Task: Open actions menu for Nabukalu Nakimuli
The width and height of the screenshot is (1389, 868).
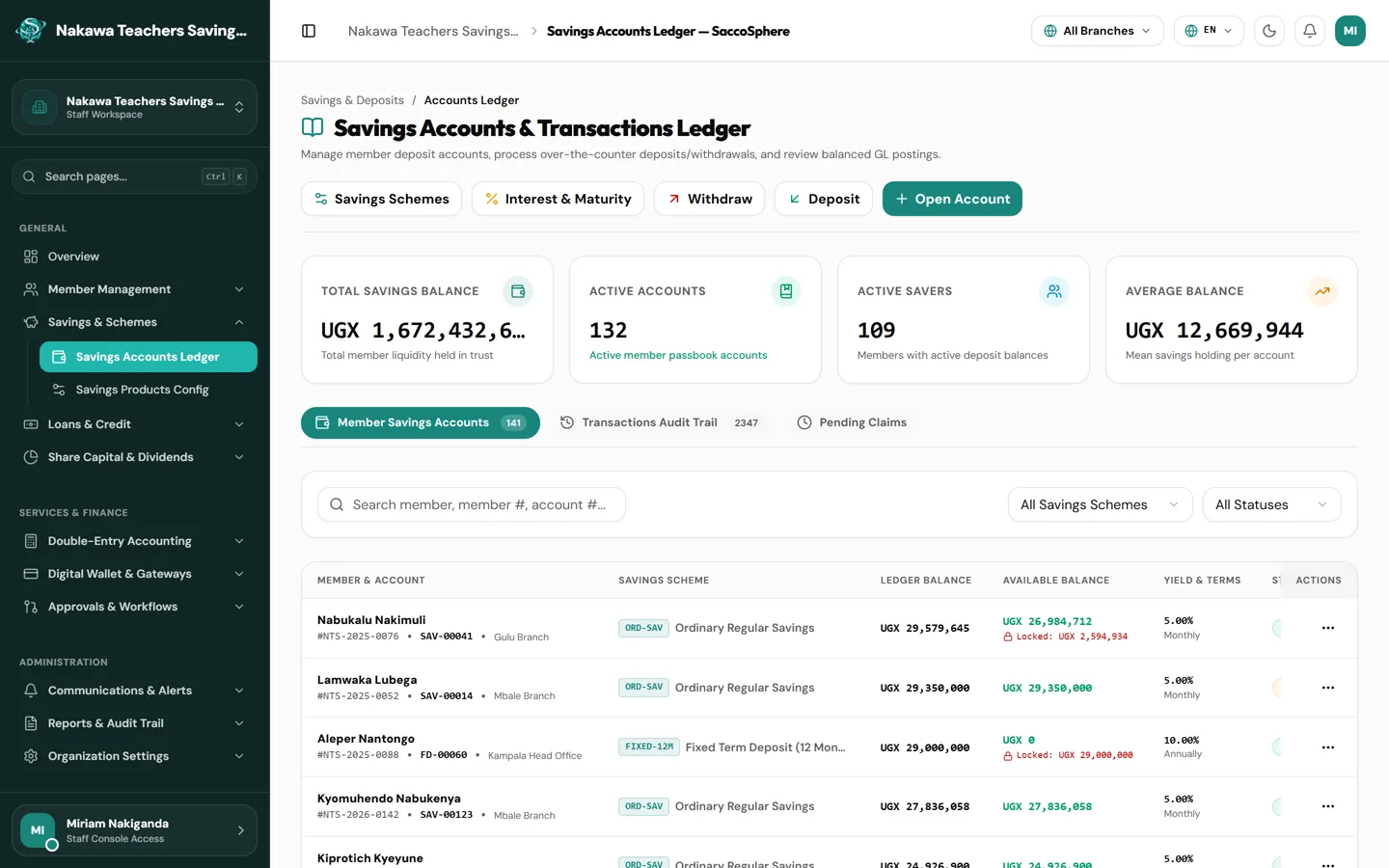Action: pos(1328,628)
